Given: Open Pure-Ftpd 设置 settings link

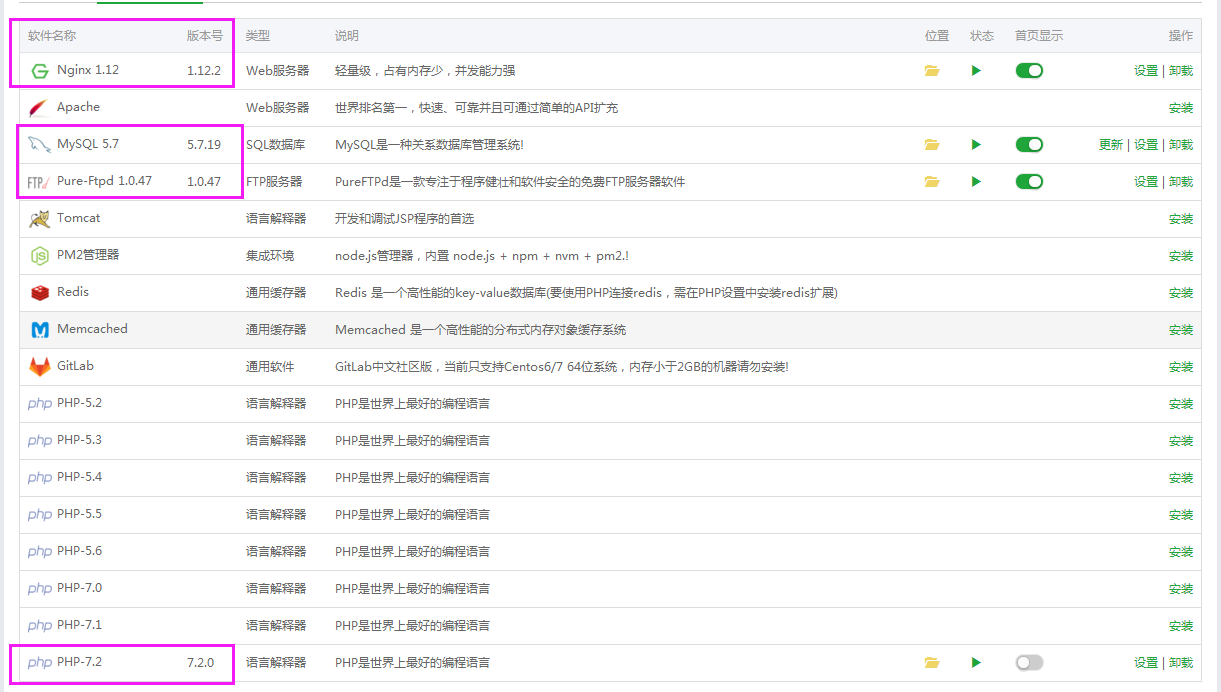Looking at the screenshot, I should pyautogui.click(x=1146, y=182).
